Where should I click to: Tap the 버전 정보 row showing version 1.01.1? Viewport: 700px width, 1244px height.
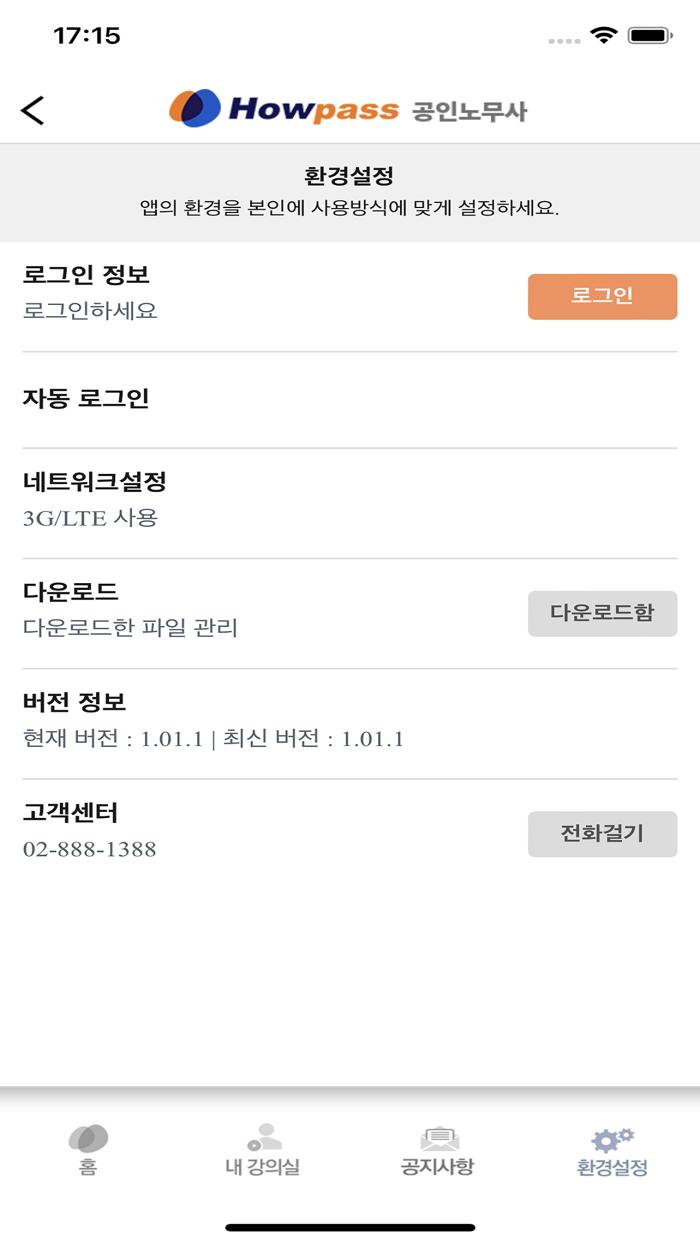(x=58, y=703)
